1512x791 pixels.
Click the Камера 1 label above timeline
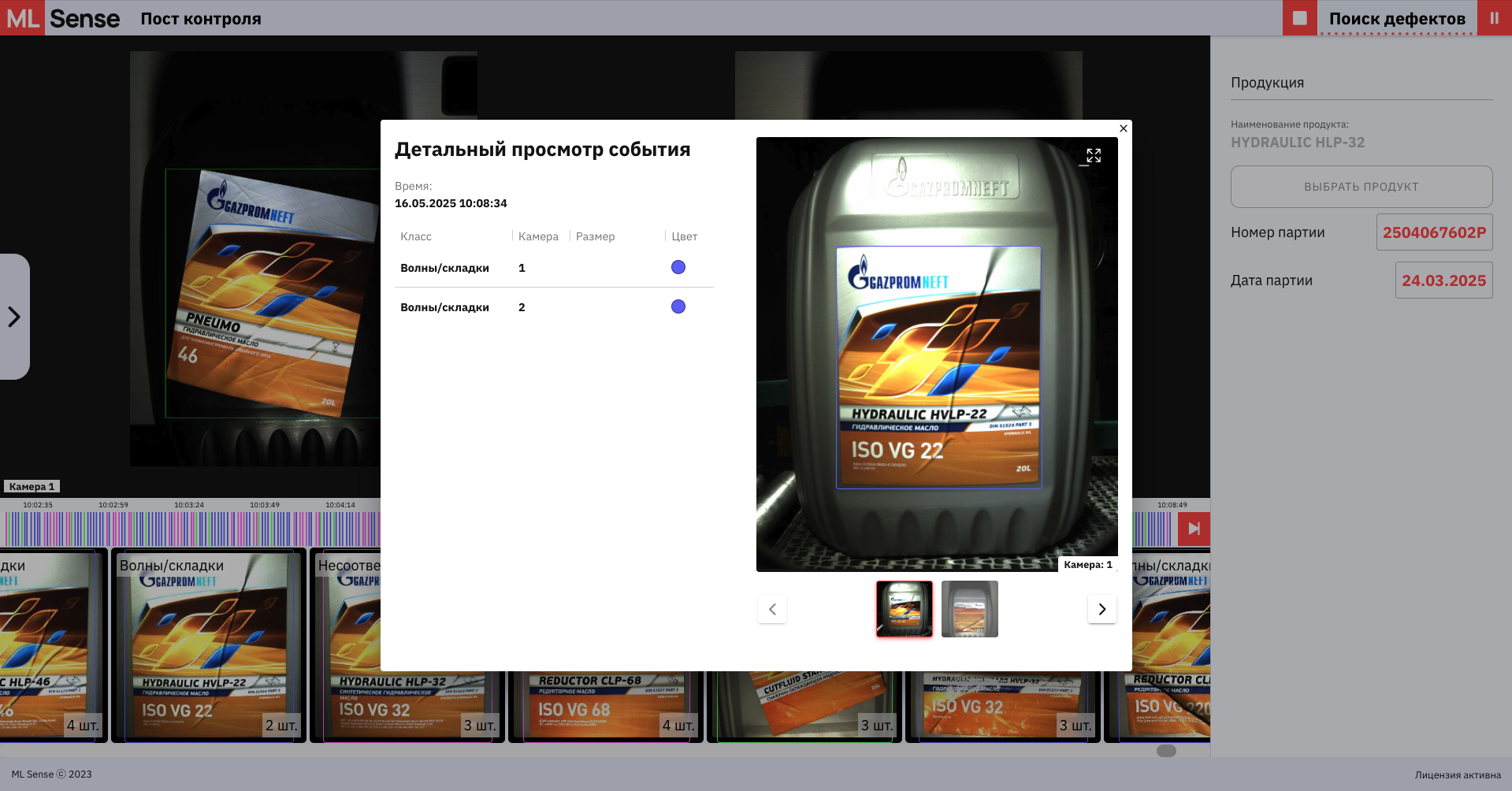pos(32,486)
